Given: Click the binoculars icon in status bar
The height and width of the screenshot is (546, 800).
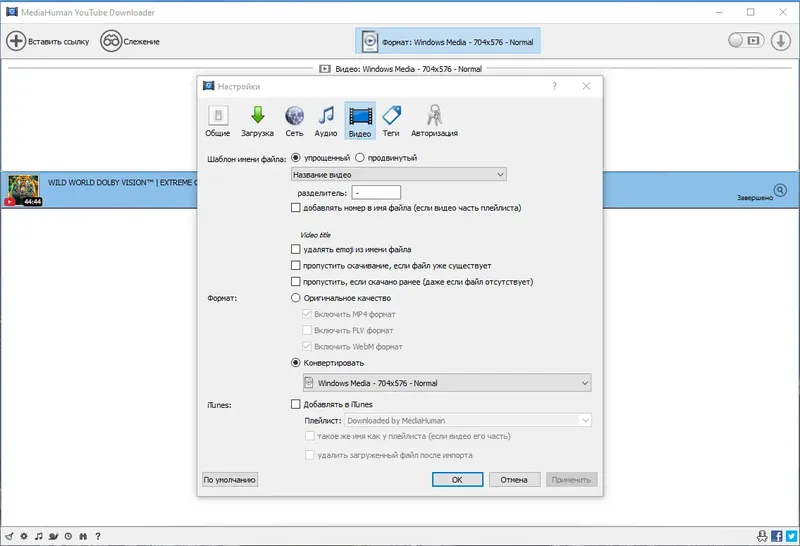Looking at the screenshot, I should pos(83,536).
